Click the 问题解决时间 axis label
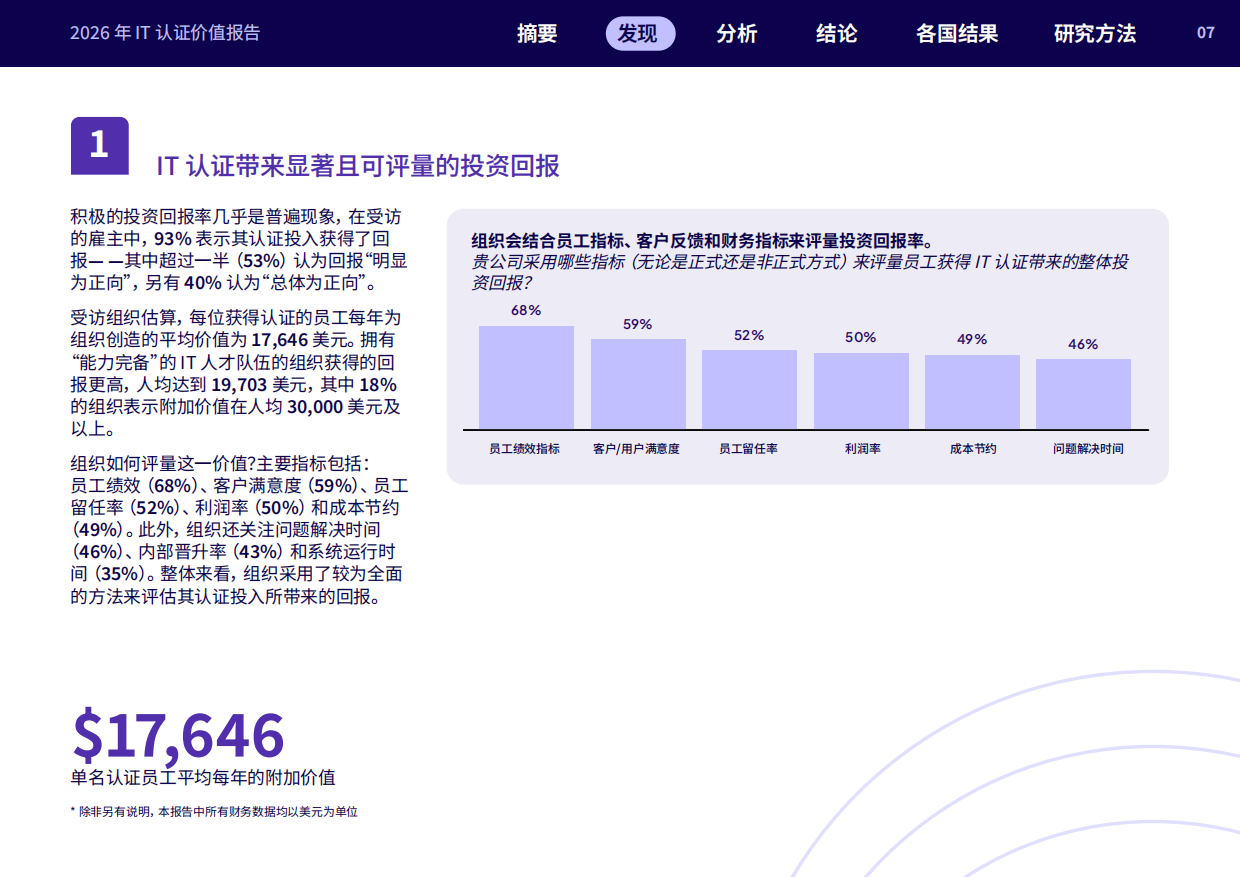 [1088, 449]
